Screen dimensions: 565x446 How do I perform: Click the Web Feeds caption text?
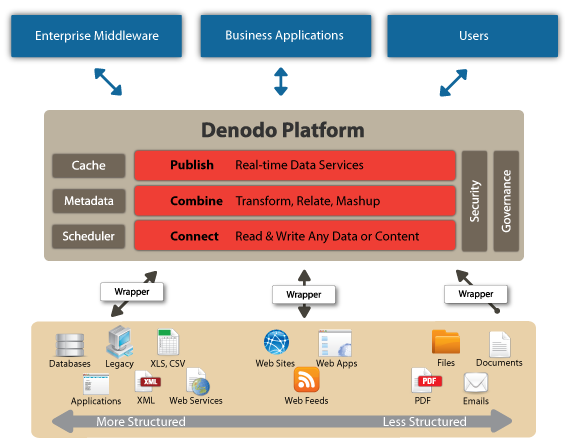306,401
